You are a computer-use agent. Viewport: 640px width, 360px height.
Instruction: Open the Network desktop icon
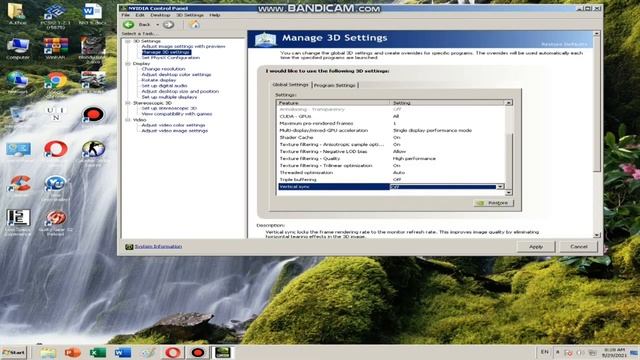(18, 82)
